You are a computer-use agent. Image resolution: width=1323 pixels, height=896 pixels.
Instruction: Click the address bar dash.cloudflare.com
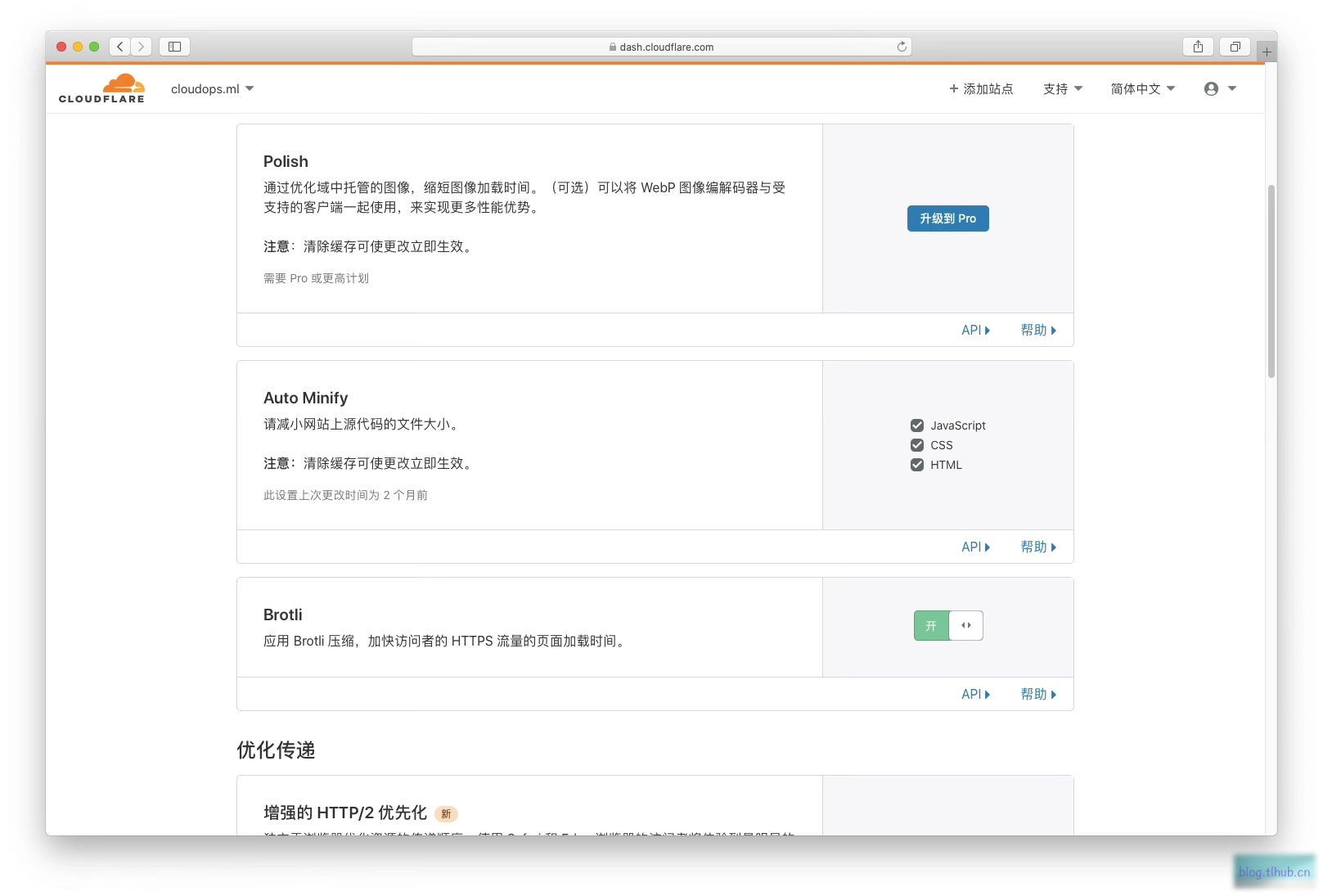pyautogui.click(x=661, y=47)
